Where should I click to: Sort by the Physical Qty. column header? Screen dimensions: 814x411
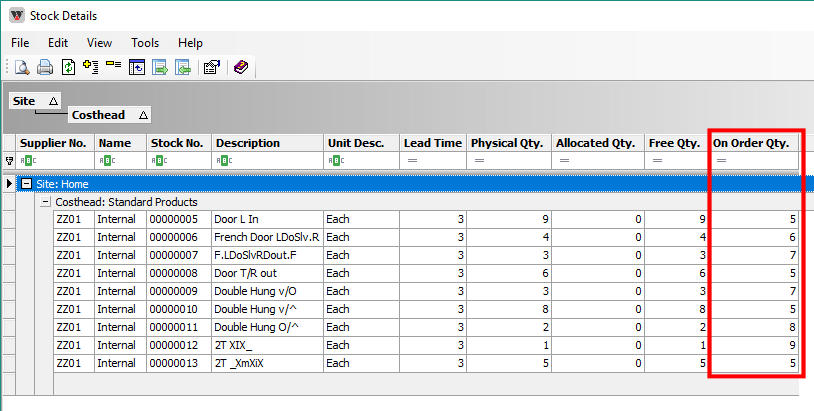[x=506, y=143]
